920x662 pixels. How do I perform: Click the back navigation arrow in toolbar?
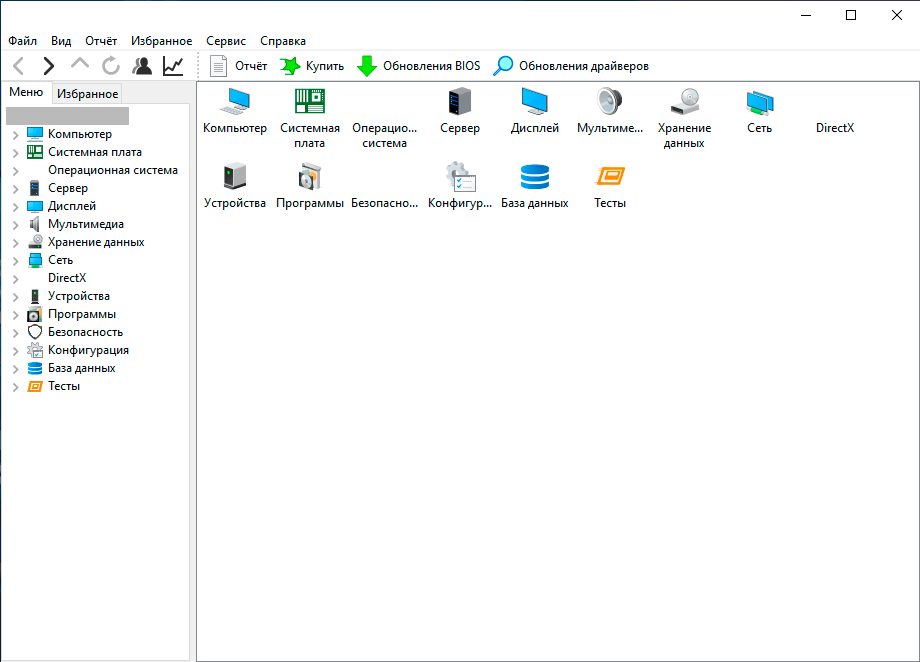pos(19,66)
